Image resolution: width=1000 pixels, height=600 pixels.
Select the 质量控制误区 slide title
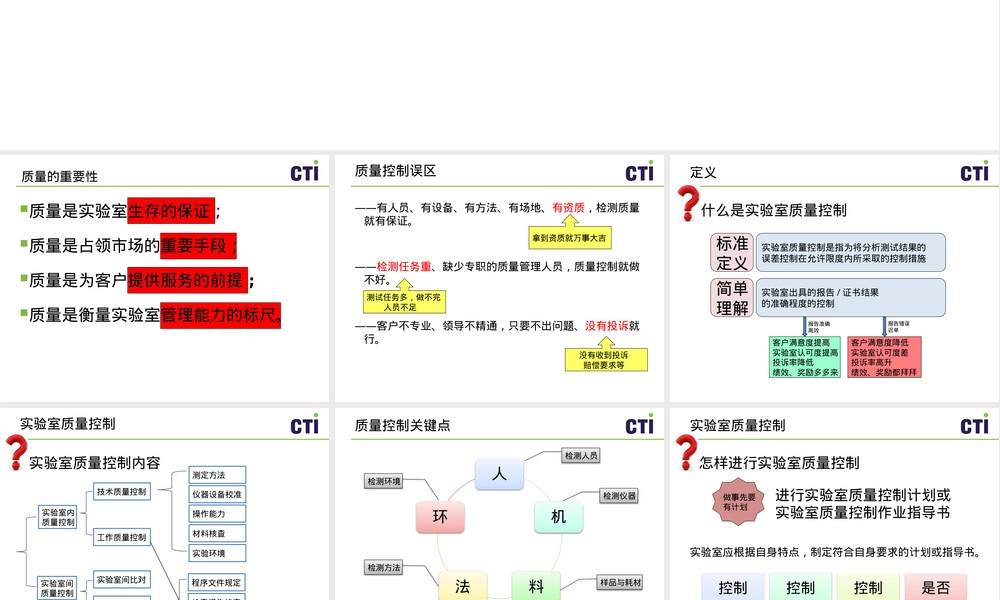click(395, 171)
